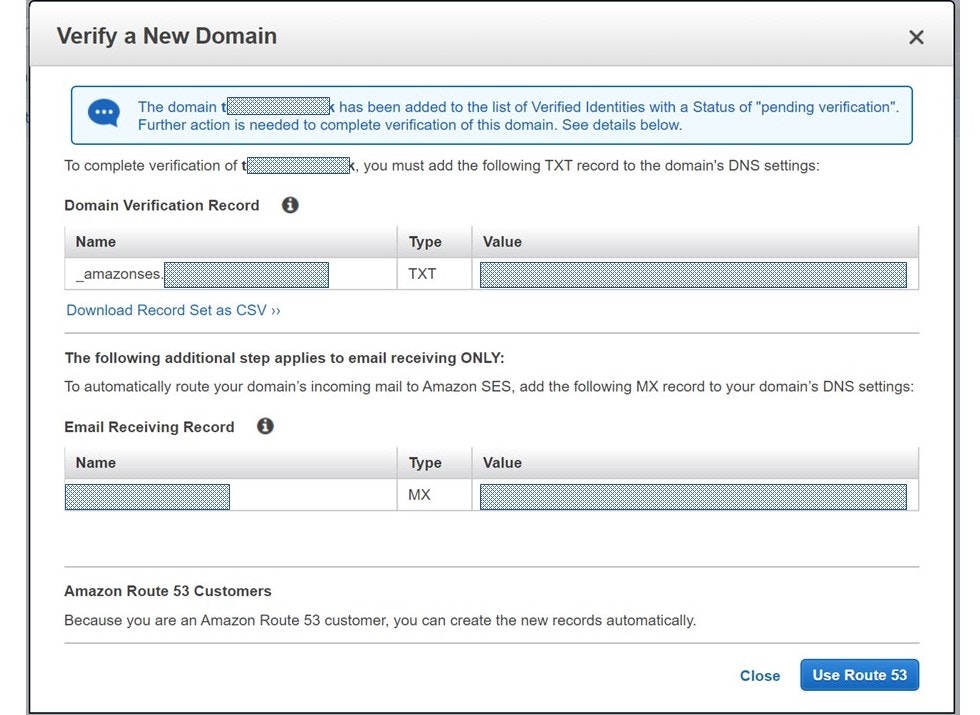Image resolution: width=980 pixels, height=715 pixels.
Task: Click Value header in Email Receiving table
Action: coord(695,463)
